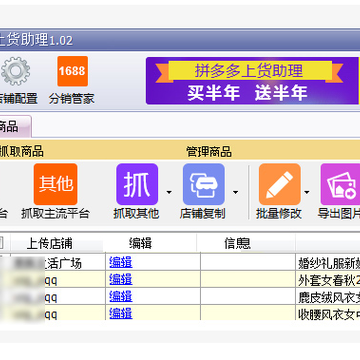
Task: Select the 外套女春秋 product title cell
Action: [x=328, y=279]
